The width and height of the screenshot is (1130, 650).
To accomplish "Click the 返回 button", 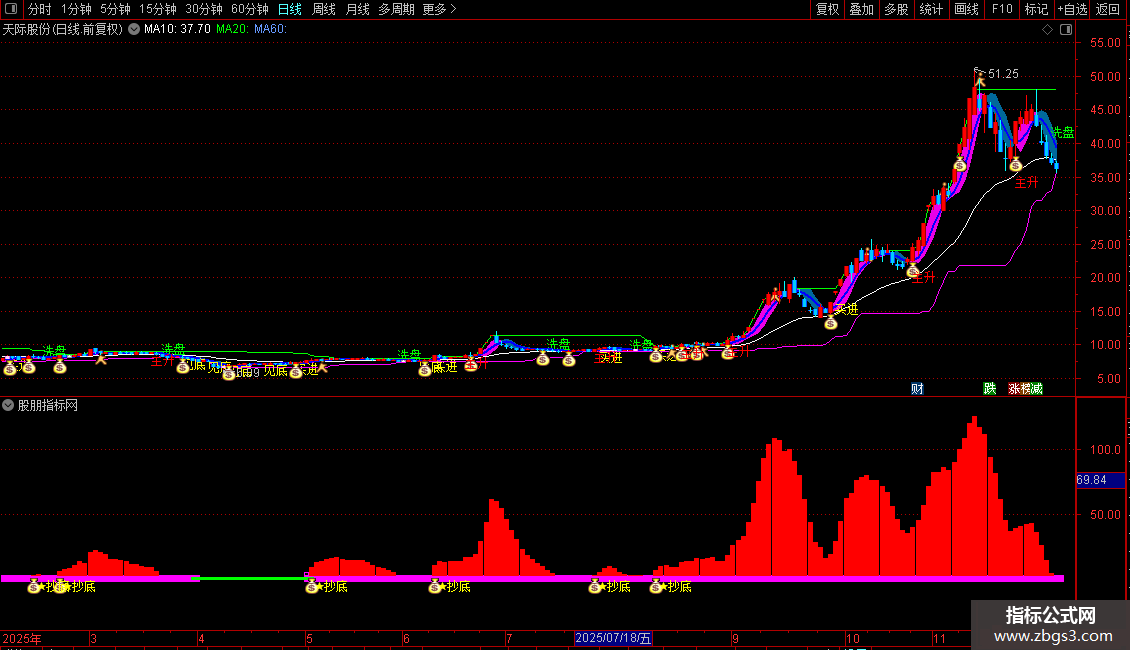I will click(x=1108, y=9).
